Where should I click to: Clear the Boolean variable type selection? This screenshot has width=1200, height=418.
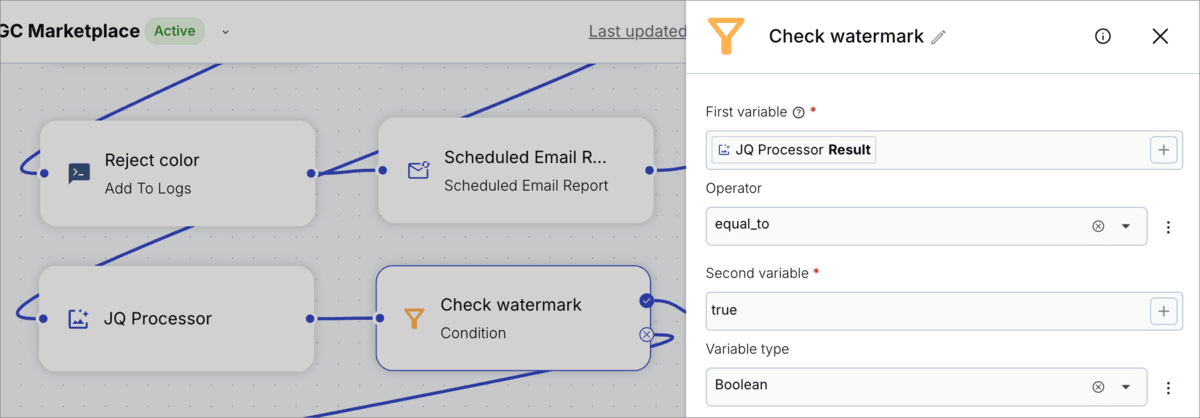(1098, 387)
